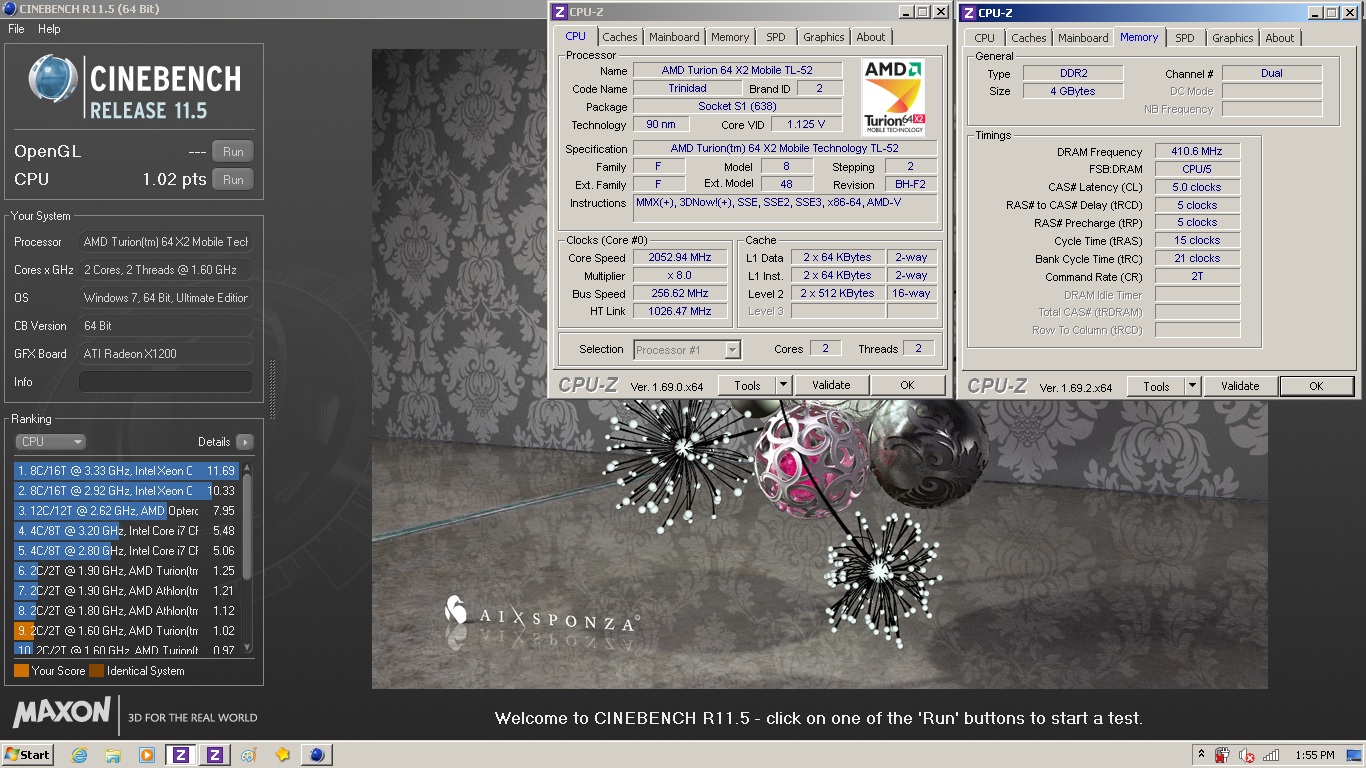Select highlighted ranking row number 9
The height and width of the screenshot is (768, 1366).
(126, 631)
